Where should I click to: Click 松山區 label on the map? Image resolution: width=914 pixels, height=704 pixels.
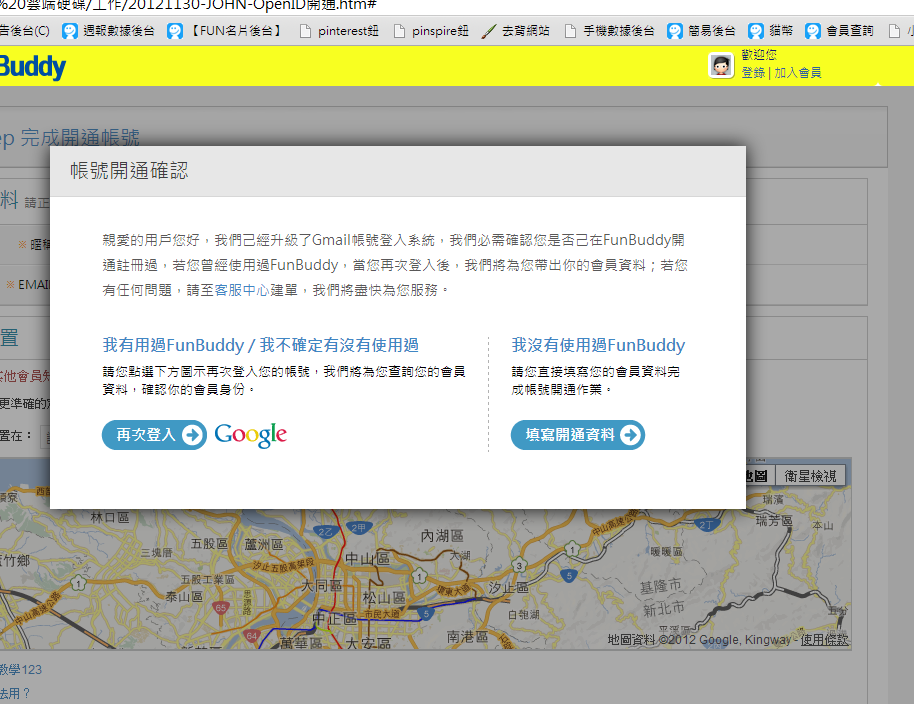pos(384,597)
